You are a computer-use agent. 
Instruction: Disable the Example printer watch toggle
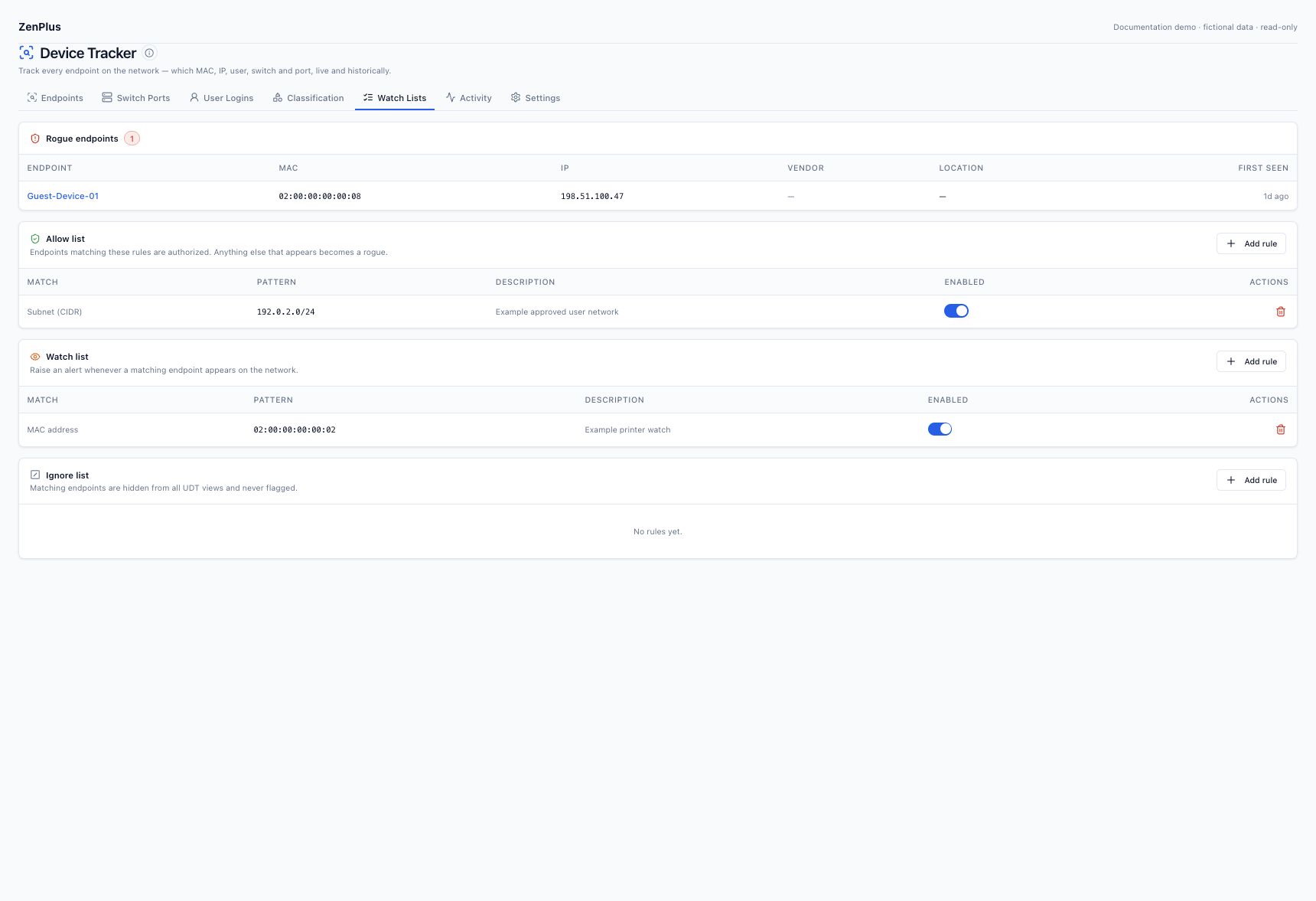tap(940, 429)
